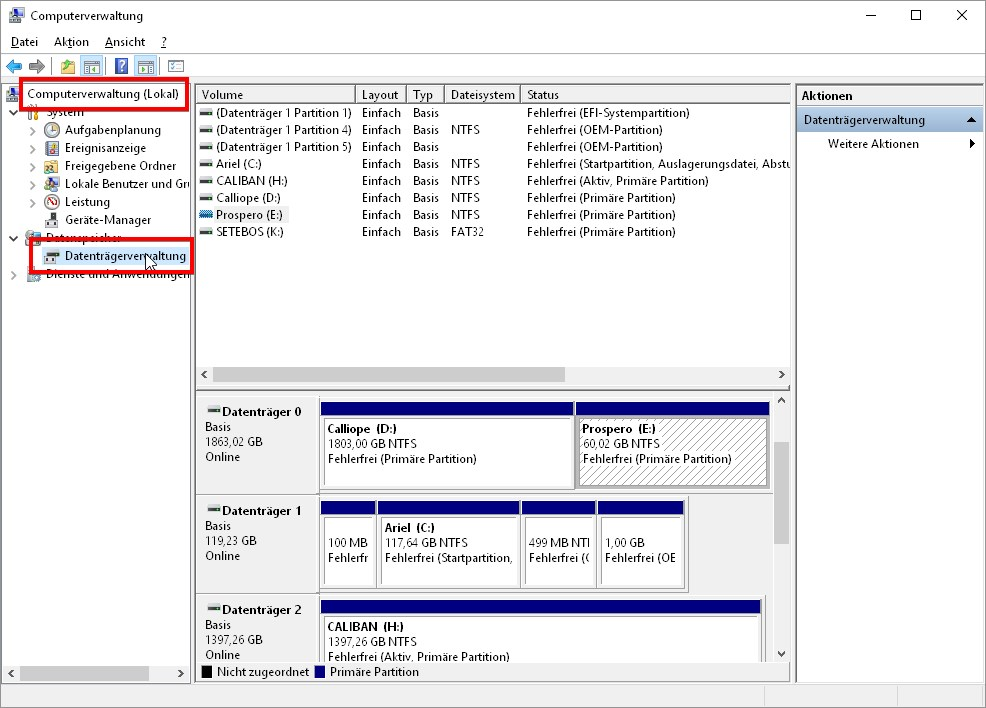Click the Aufgabenplanung clock icon
Viewport: 986px width, 708px height.
[x=52, y=130]
